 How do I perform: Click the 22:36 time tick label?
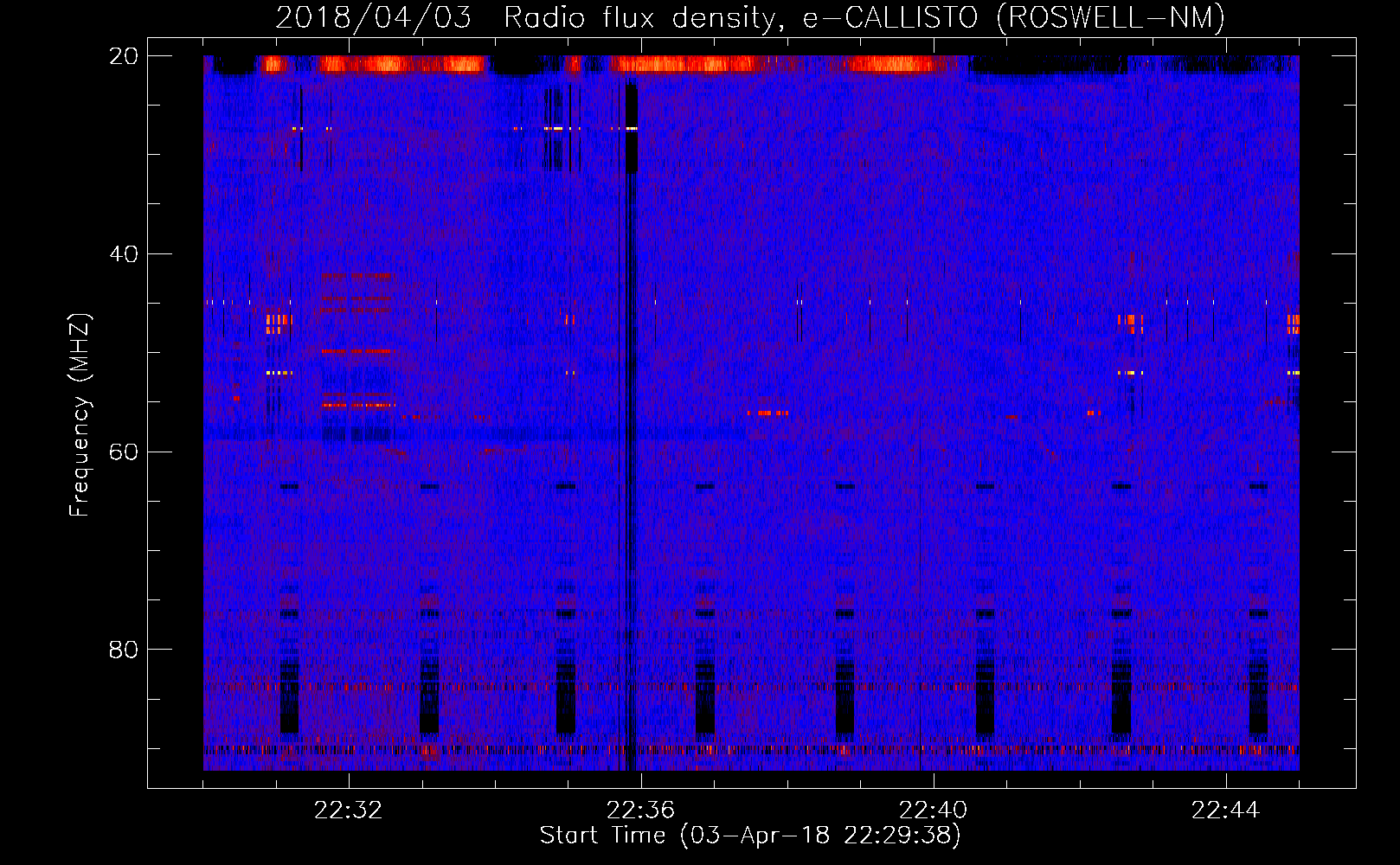point(640,811)
